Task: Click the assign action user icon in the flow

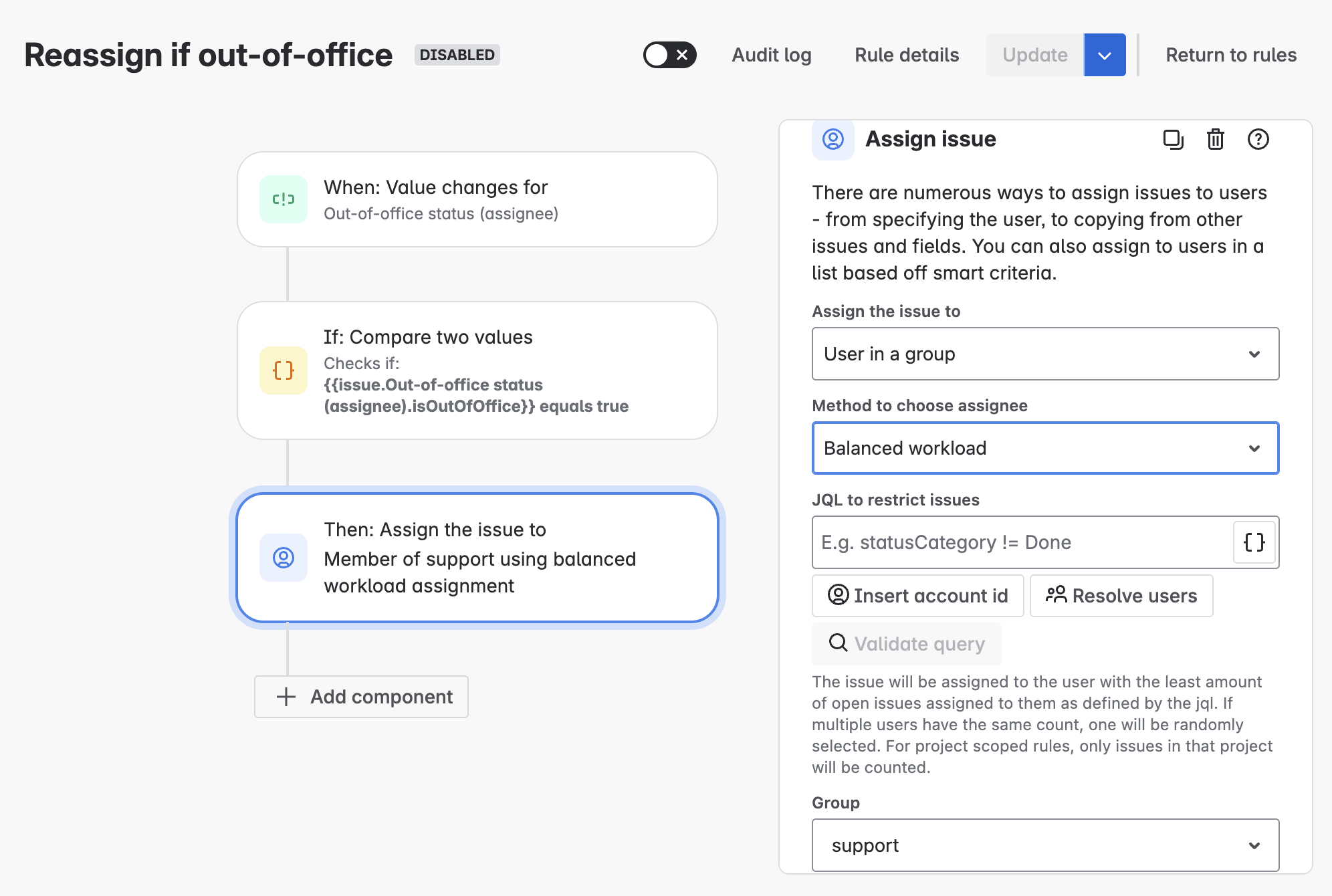Action: (x=284, y=558)
